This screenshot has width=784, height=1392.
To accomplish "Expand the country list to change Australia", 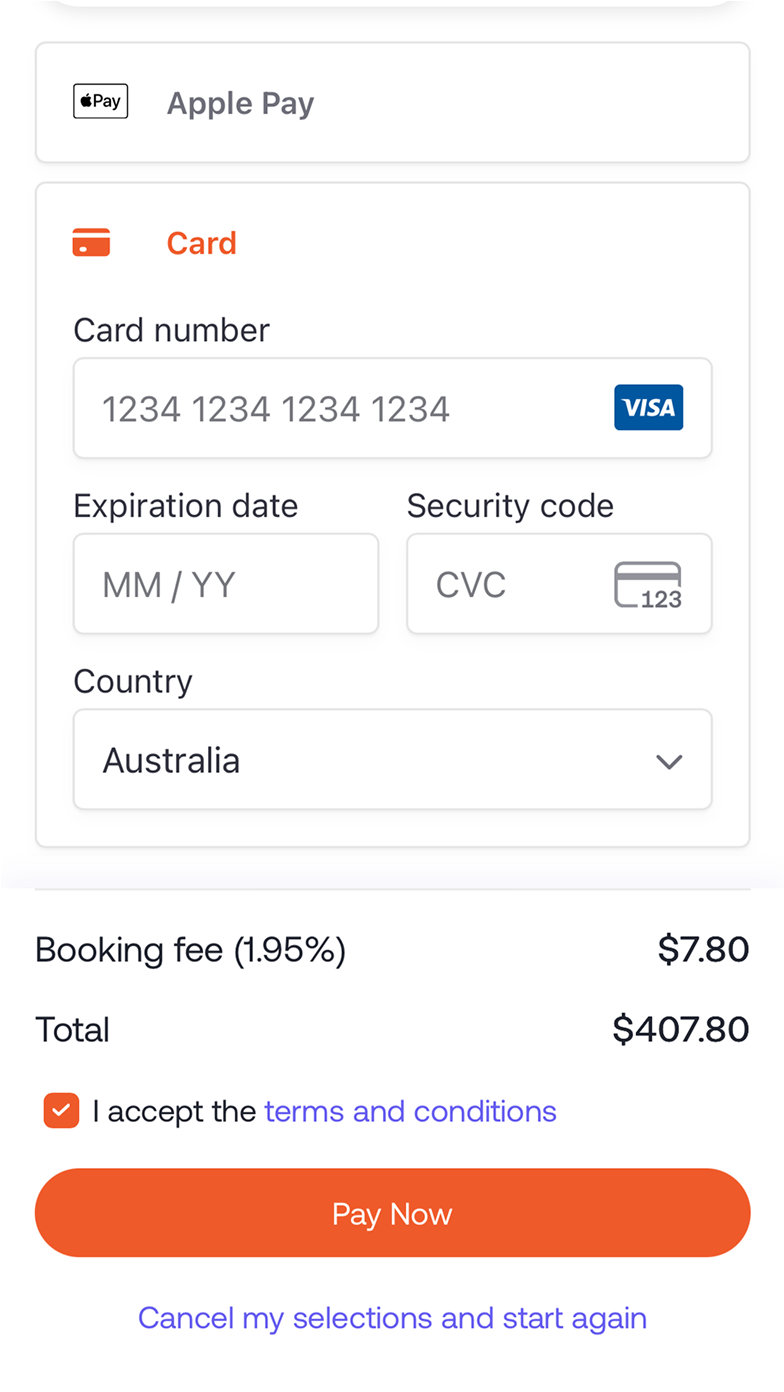I will click(x=392, y=760).
